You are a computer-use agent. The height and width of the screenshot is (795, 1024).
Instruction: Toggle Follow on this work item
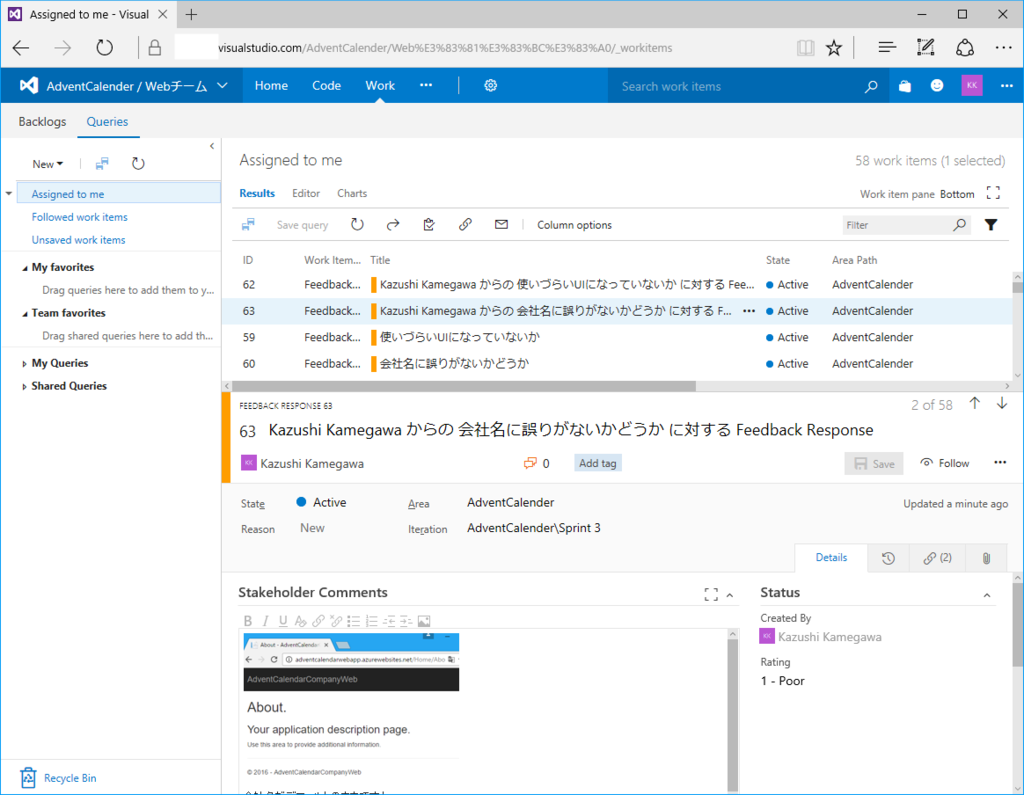[x=944, y=463]
